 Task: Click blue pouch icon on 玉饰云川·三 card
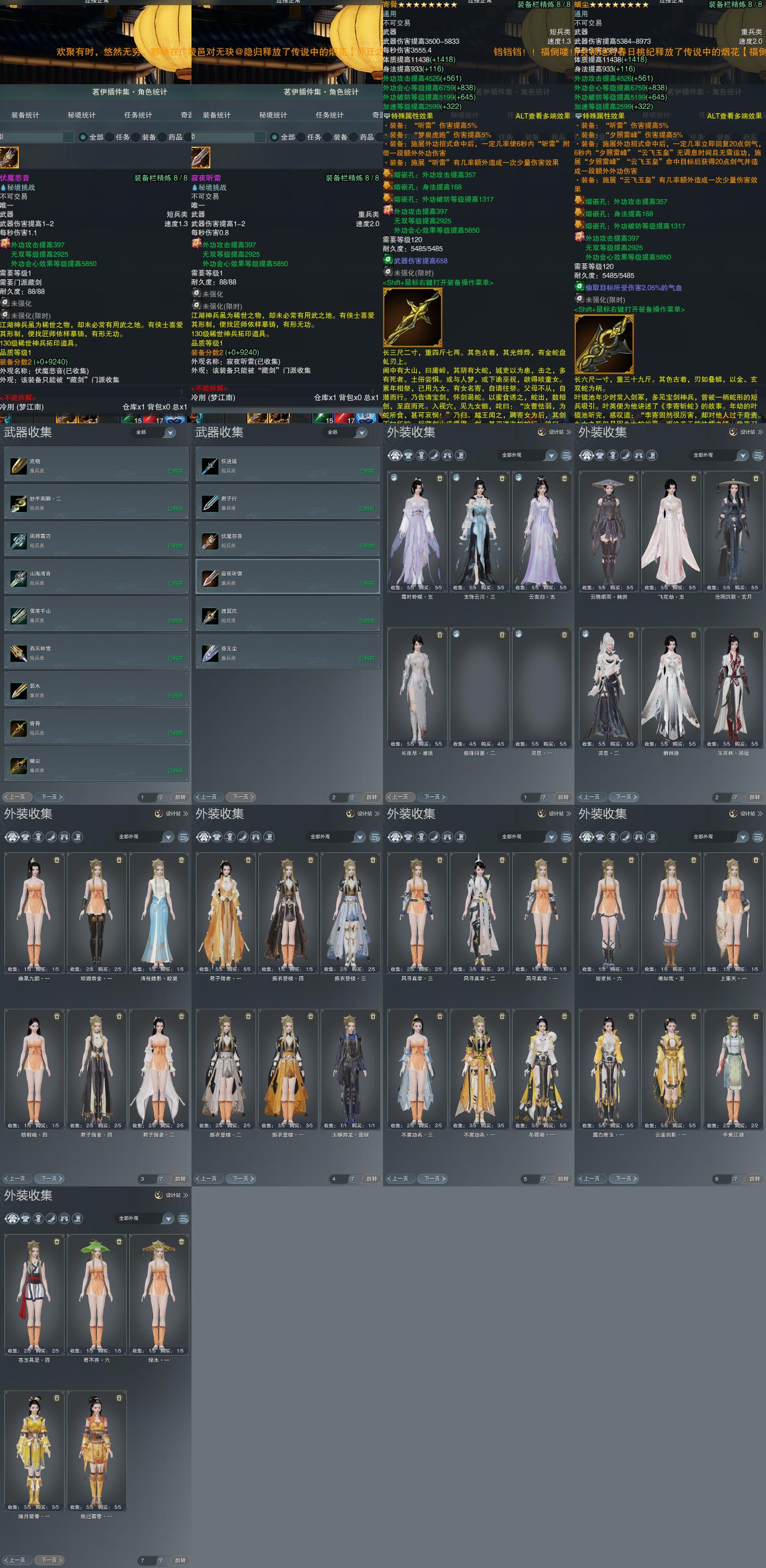pyautogui.click(x=456, y=478)
